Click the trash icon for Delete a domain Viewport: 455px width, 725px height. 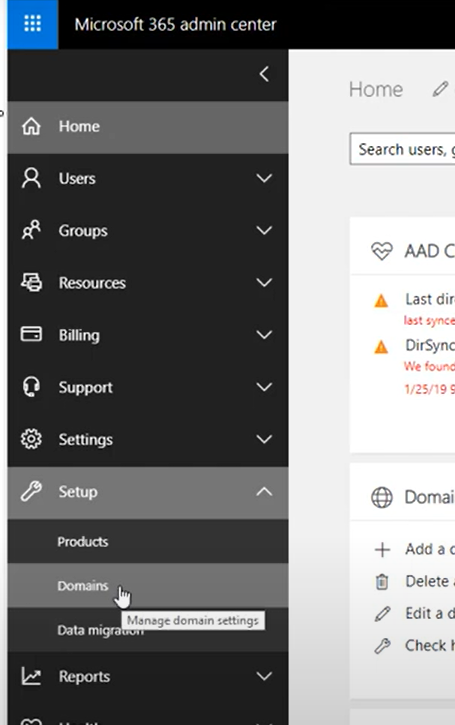(382, 582)
